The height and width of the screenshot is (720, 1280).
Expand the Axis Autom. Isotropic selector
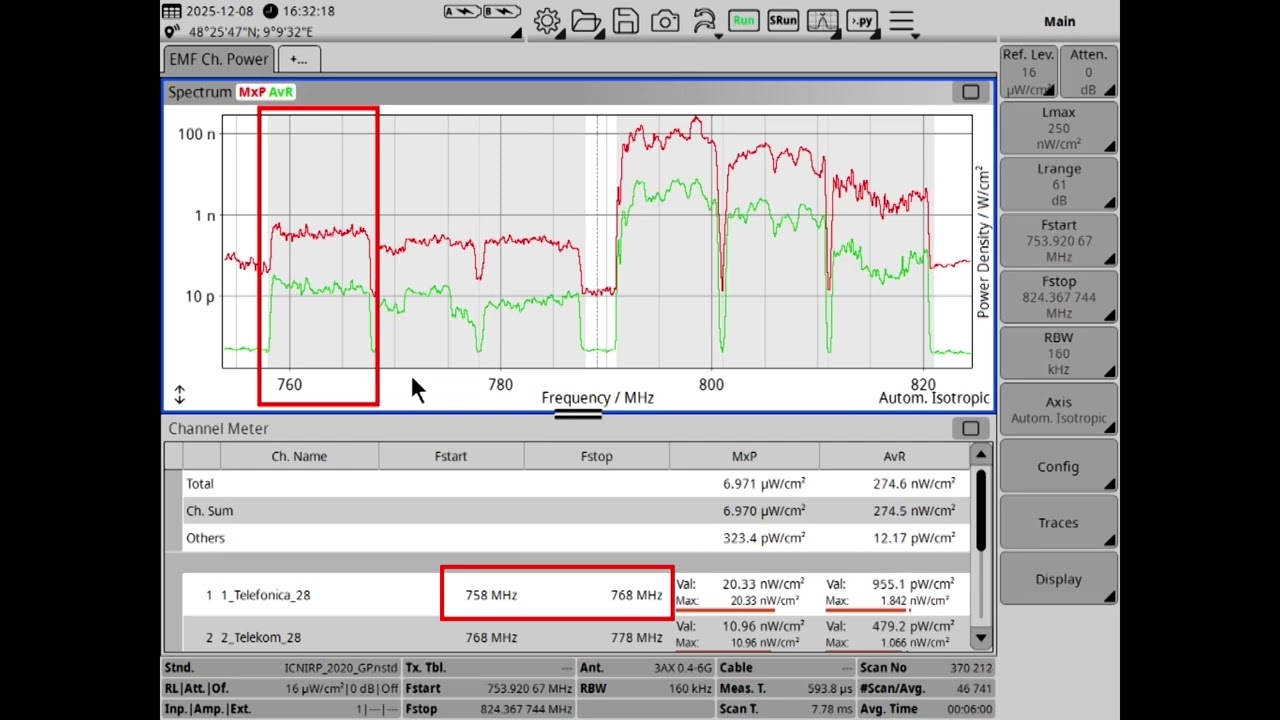[1057, 409]
